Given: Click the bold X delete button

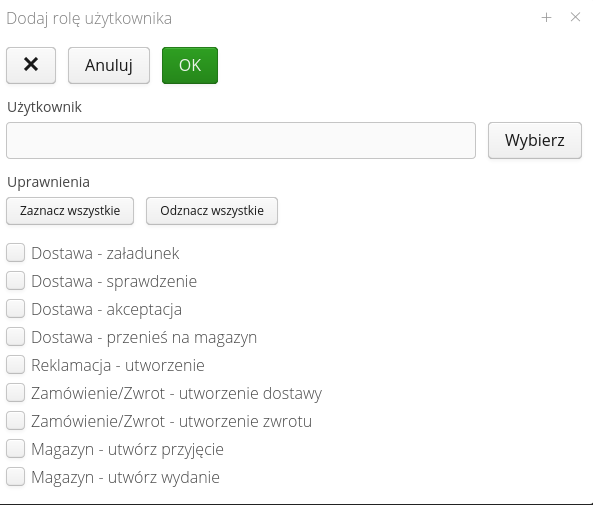Looking at the screenshot, I should [x=31, y=65].
